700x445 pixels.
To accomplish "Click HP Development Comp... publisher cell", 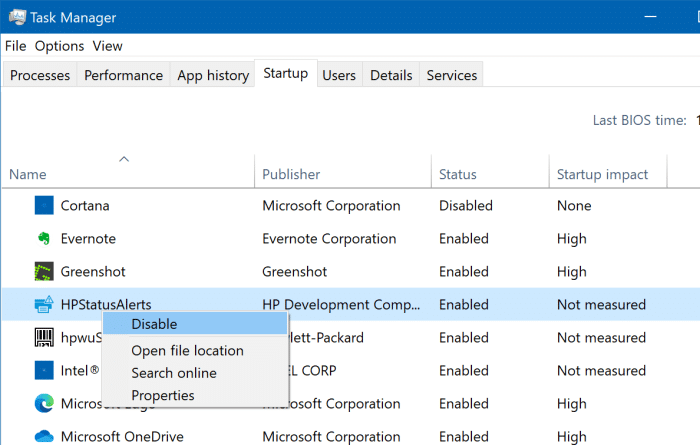I will (x=341, y=304).
